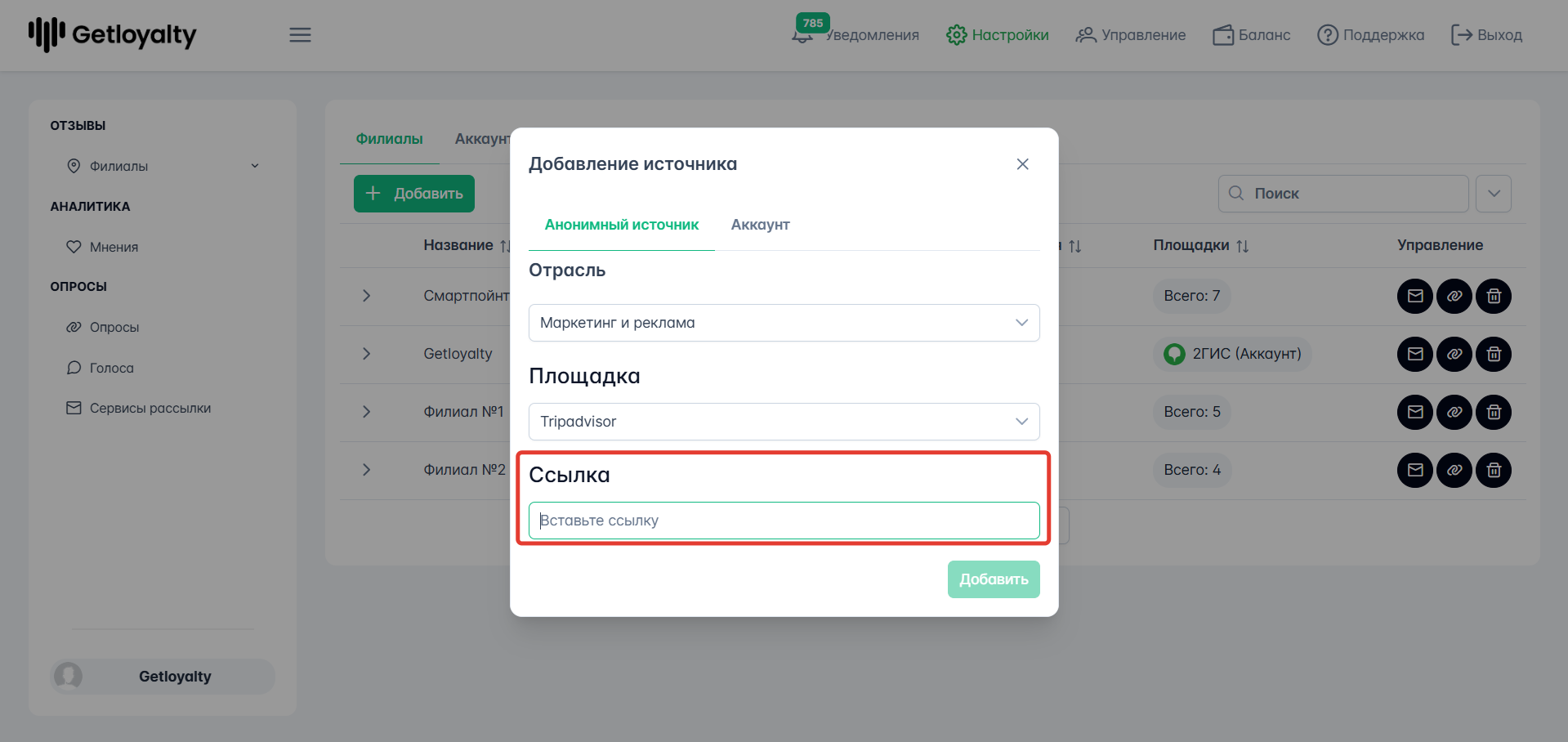Click the light green Добавить button in dialog
Screen dimensions: 1568x742
coord(993,579)
